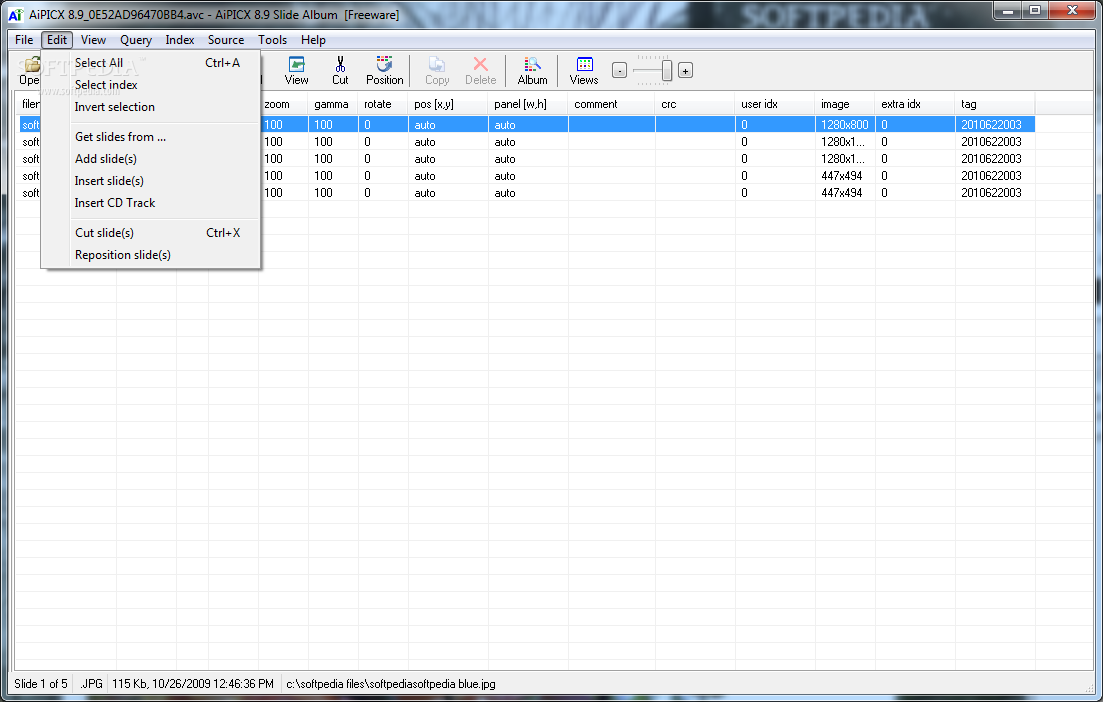Image resolution: width=1103 pixels, height=702 pixels.
Task: Click the tag column header
Action: coord(995,104)
